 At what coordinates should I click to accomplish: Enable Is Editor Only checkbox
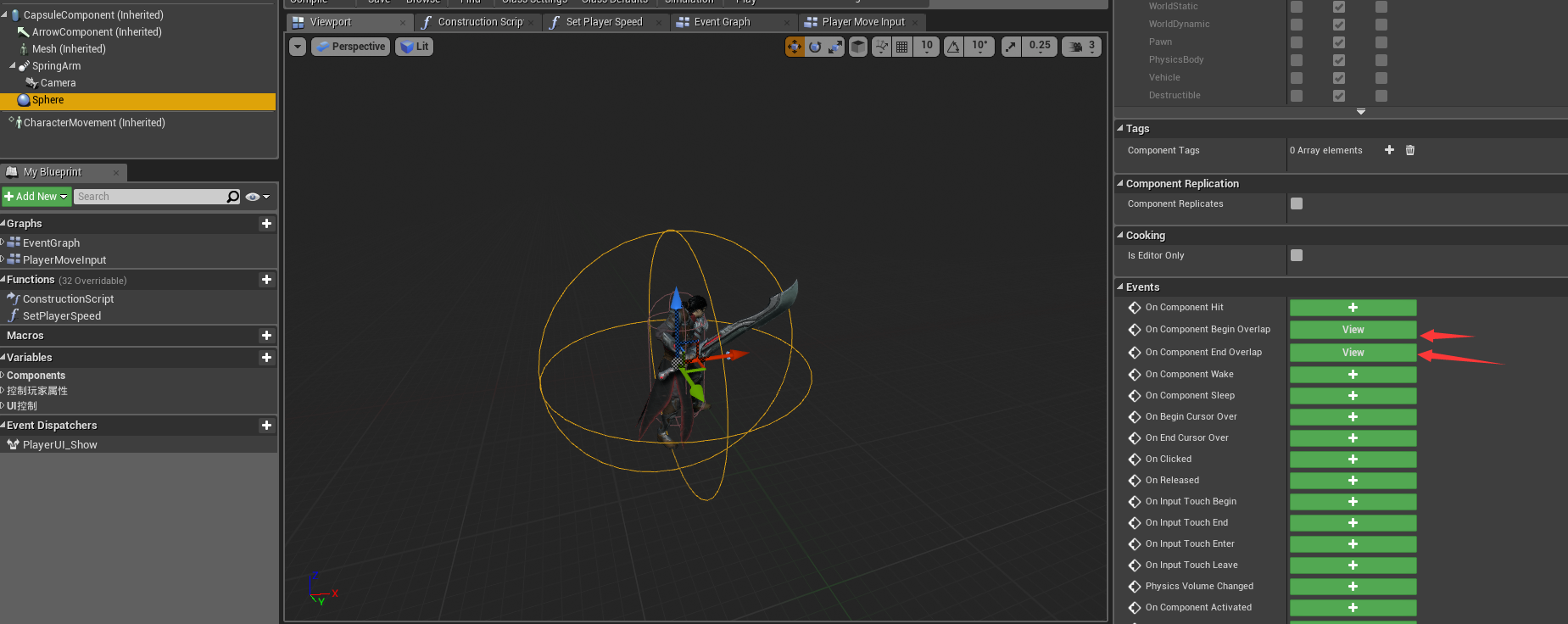pos(1297,255)
